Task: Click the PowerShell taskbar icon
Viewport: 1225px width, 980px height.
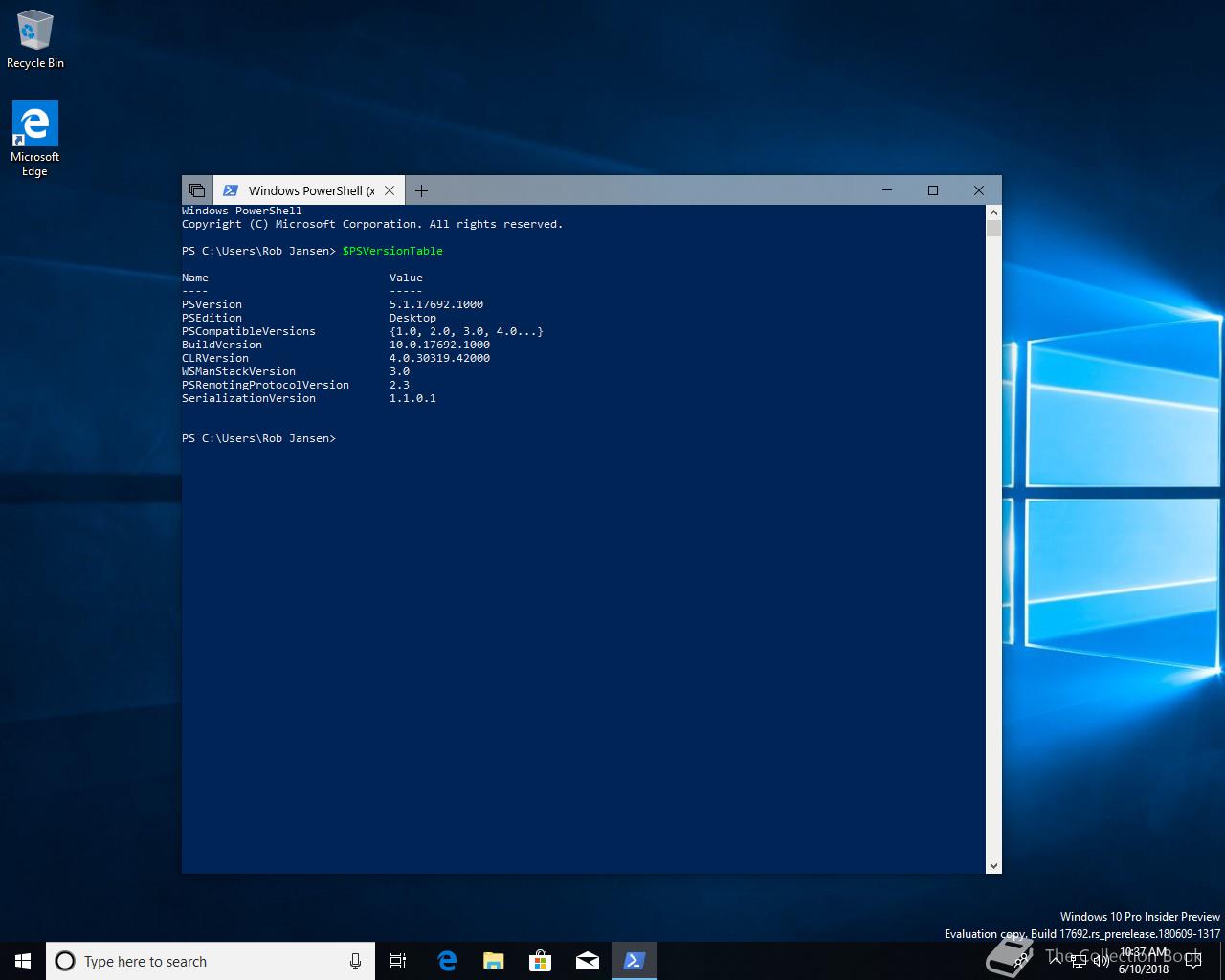Action: 635,961
